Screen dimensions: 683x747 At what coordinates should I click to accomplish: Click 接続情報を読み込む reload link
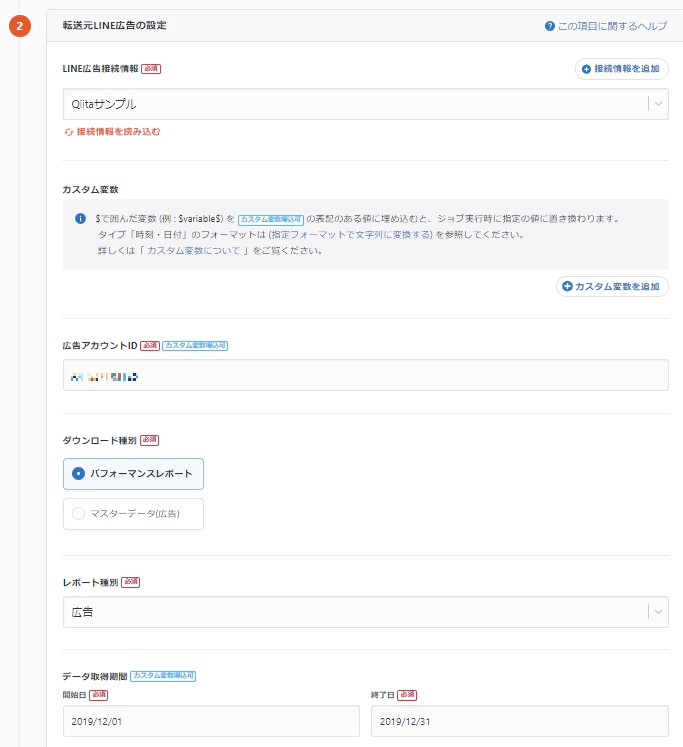[118, 131]
